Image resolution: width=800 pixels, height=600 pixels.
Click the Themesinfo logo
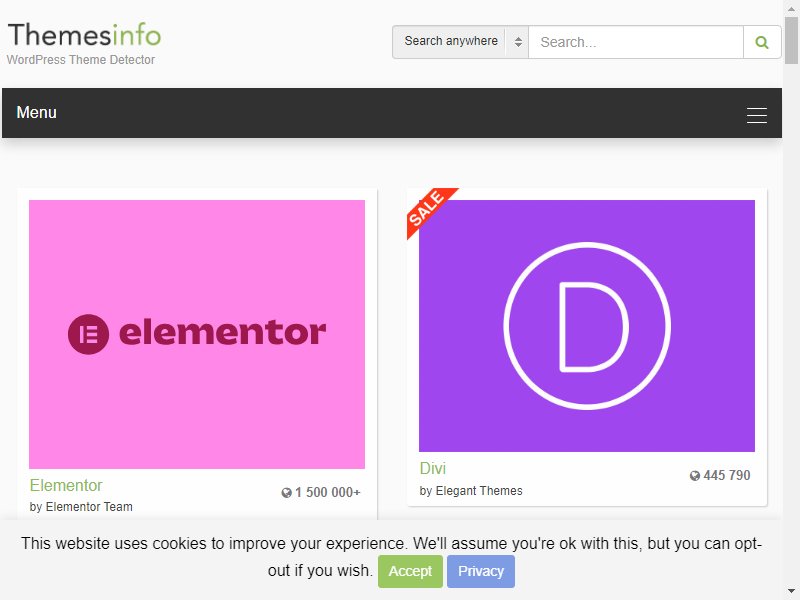coord(84,35)
